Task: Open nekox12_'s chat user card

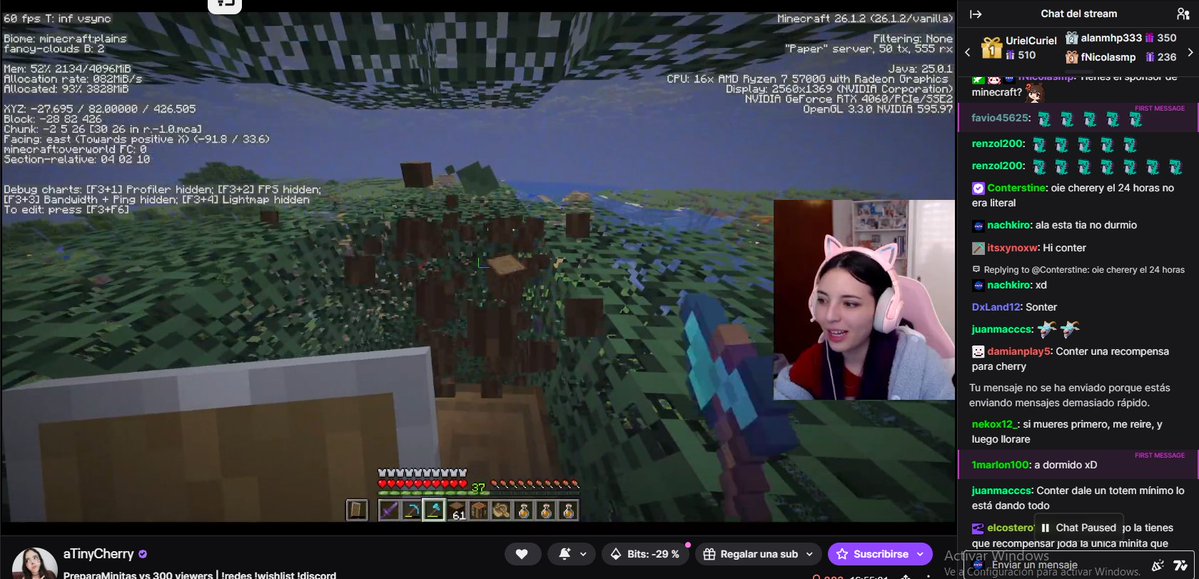Action: click(996, 424)
